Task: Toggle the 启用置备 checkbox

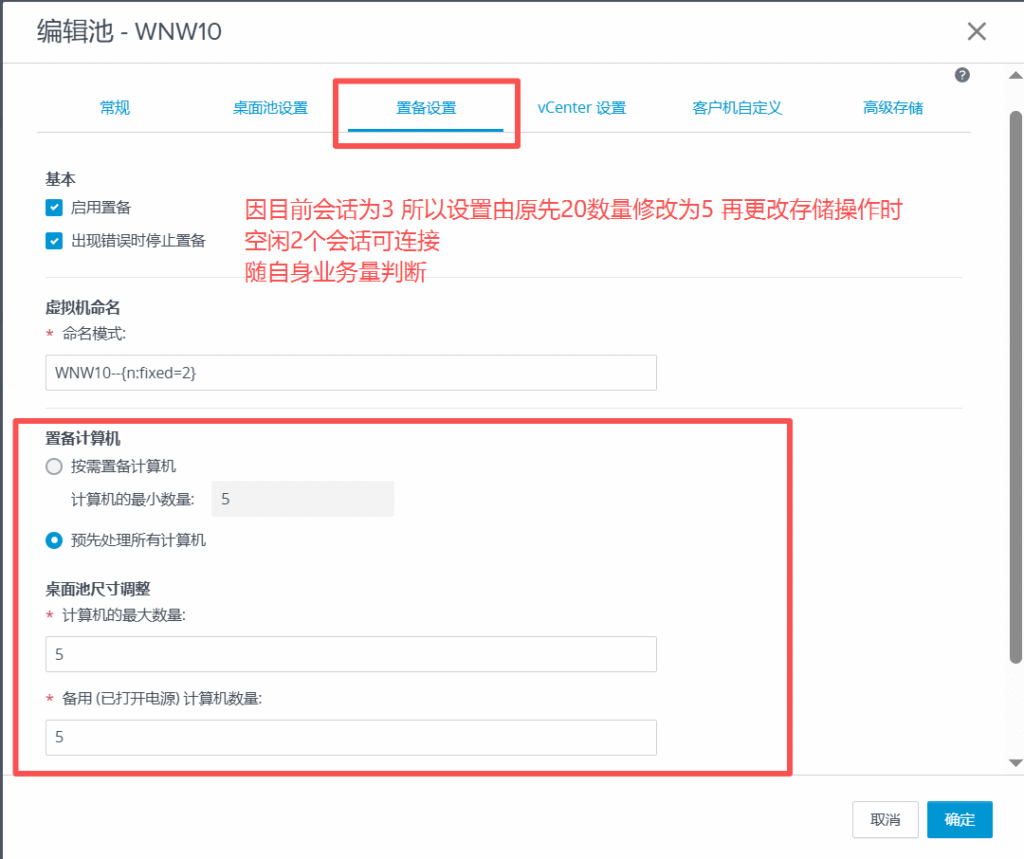Action: [55, 208]
